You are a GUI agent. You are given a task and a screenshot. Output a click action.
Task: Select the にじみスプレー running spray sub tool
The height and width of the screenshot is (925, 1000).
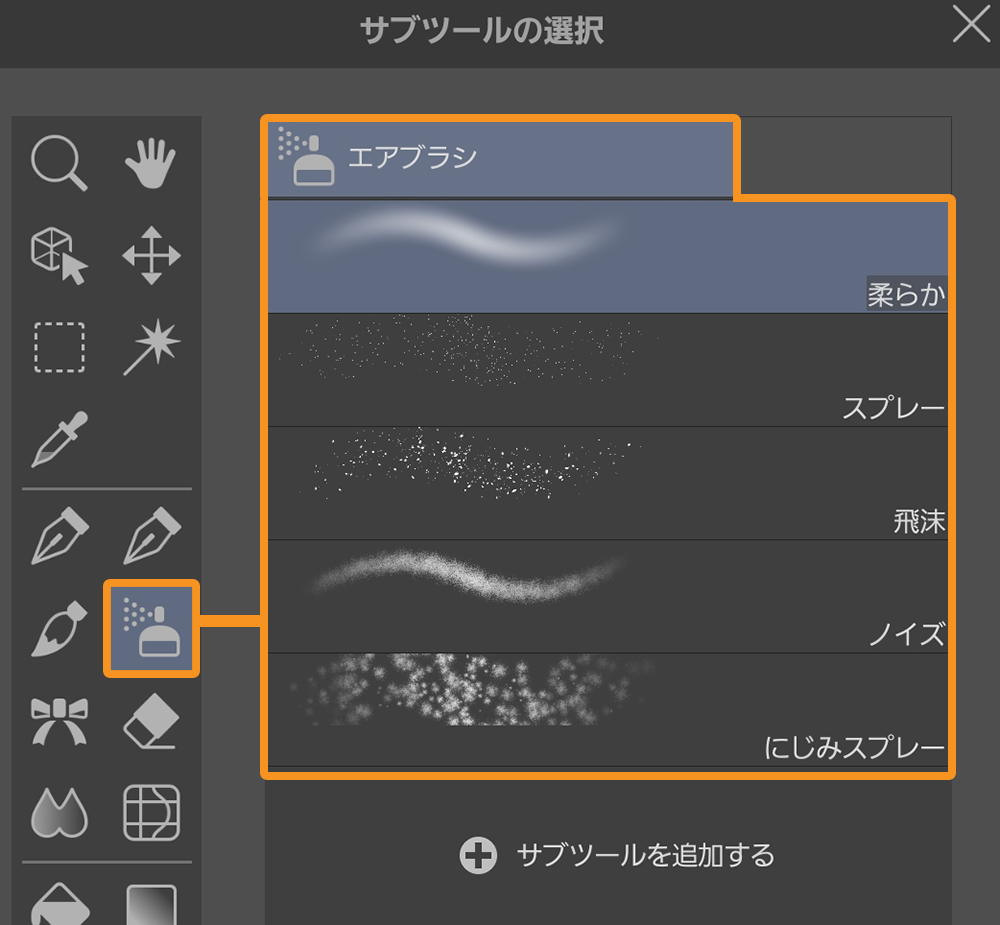tap(607, 709)
